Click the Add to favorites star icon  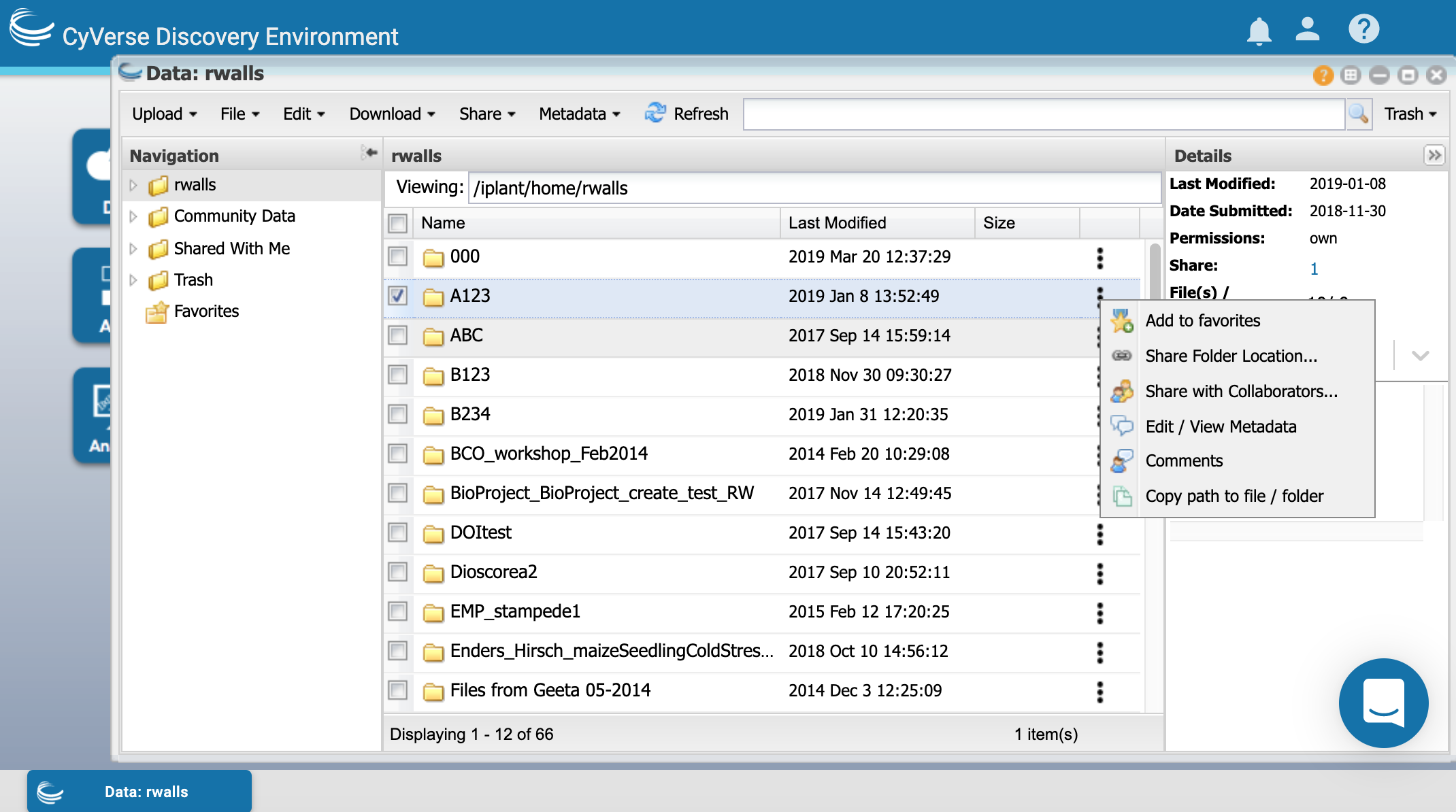click(1122, 321)
